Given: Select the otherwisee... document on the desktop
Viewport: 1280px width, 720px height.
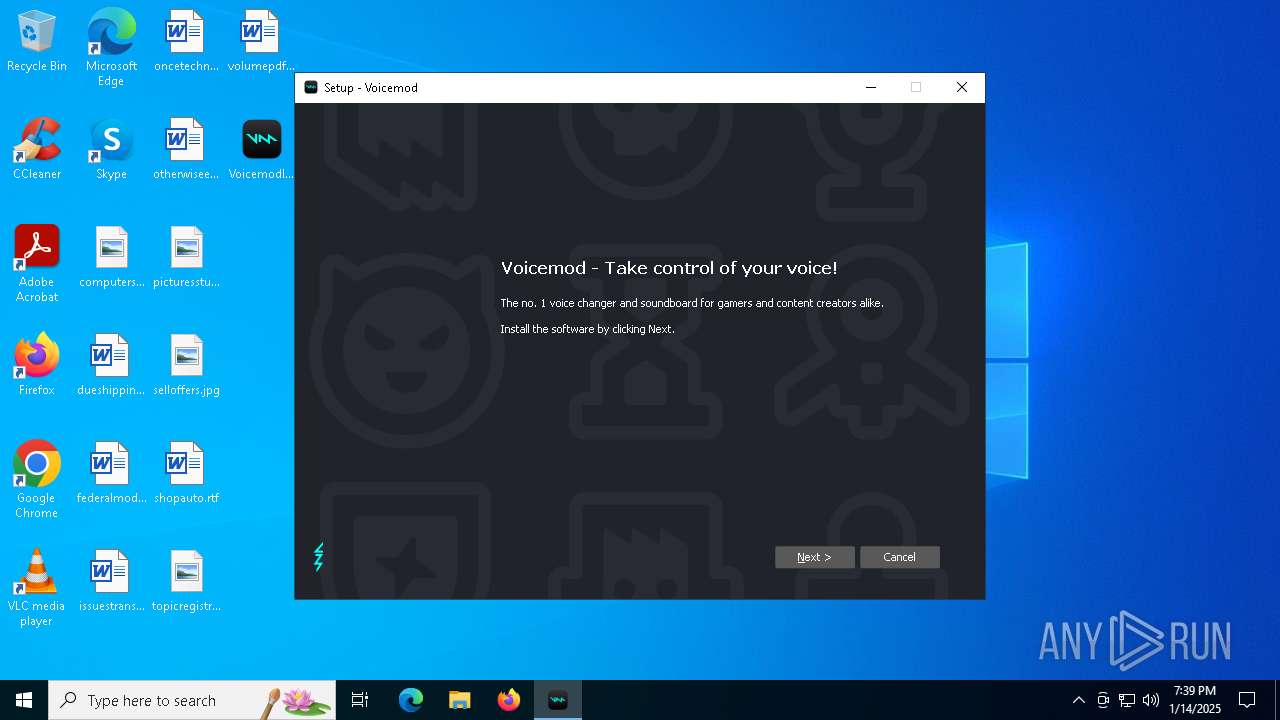Looking at the screenshot, I should pos(186,150).
